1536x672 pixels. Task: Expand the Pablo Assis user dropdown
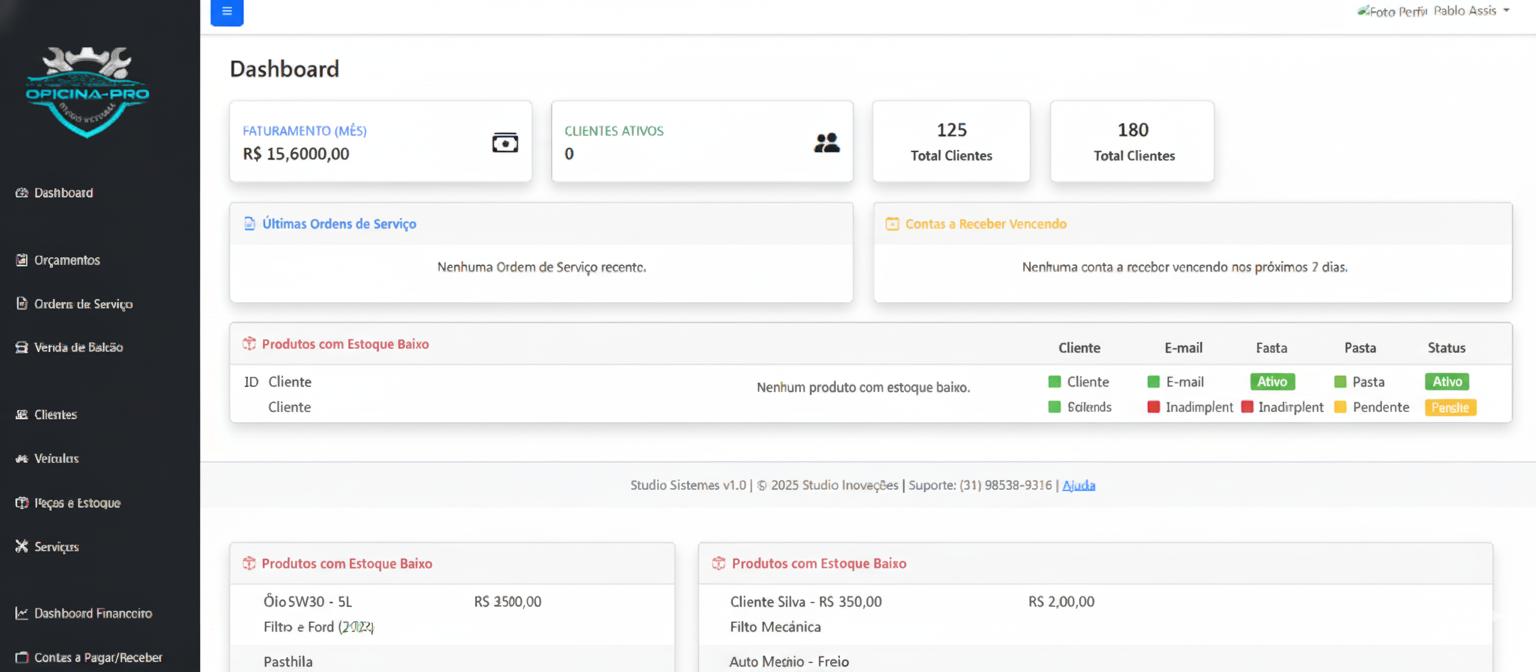point(1472,11)
